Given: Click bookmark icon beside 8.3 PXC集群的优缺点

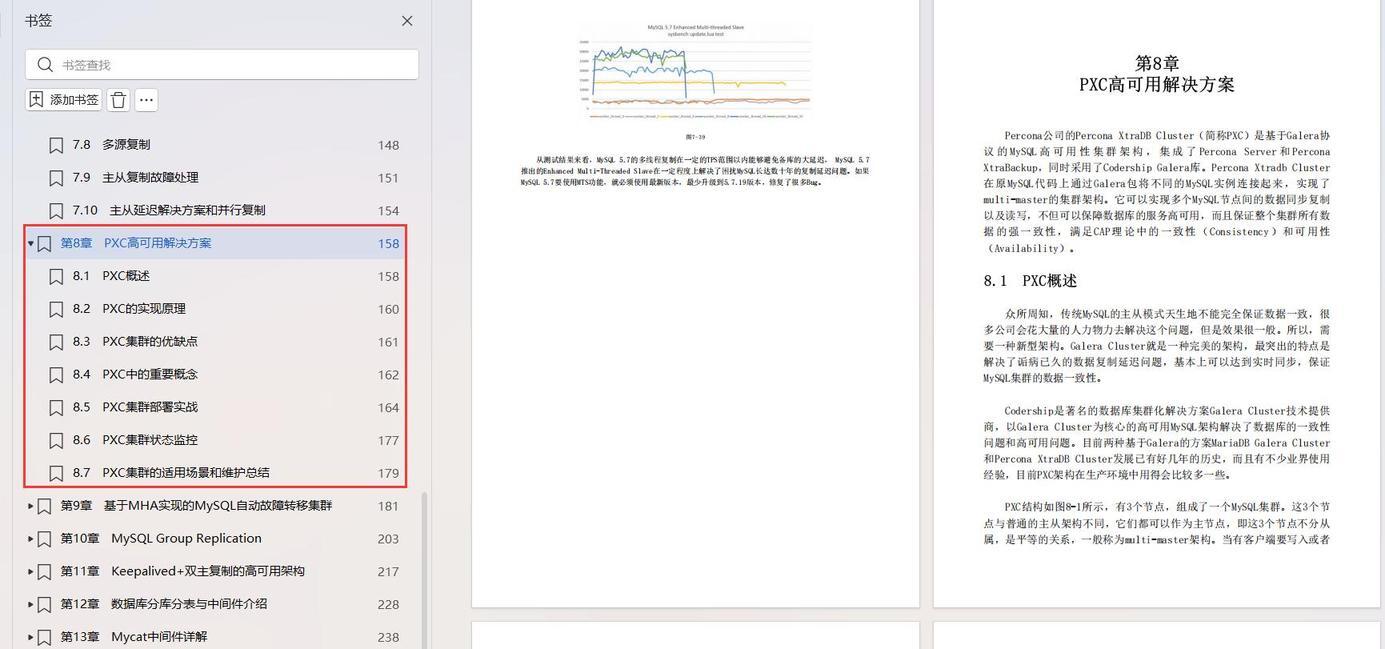Looking at the screenshot, I should 56,342.
